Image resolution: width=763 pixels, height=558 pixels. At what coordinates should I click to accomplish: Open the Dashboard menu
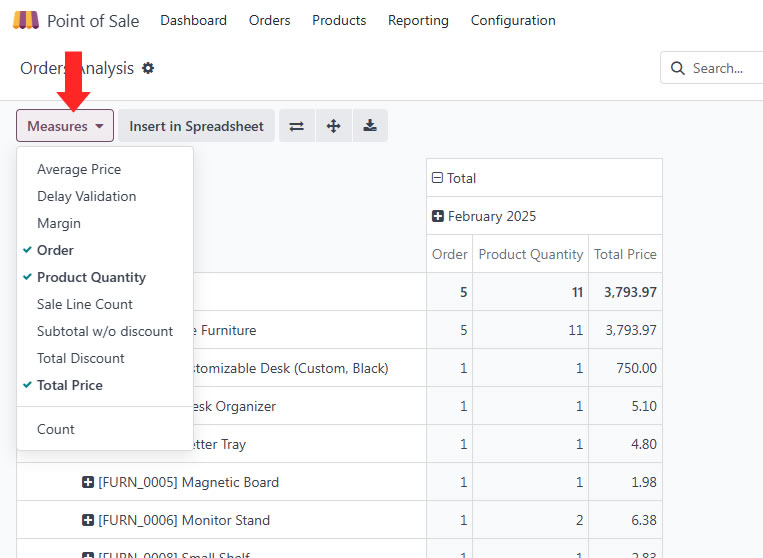pos(194,20)
